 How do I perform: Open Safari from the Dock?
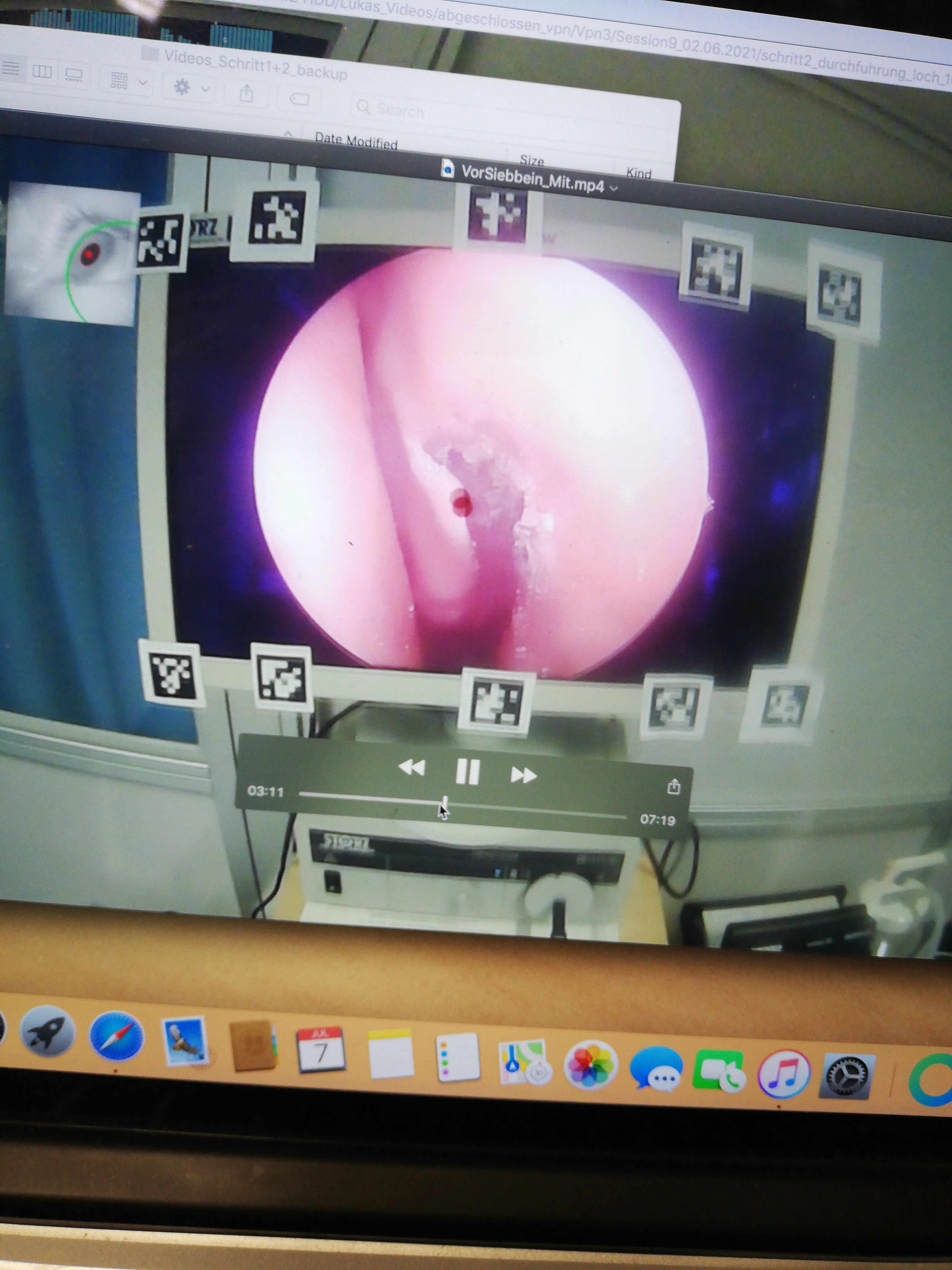(x=117, y=1036)
